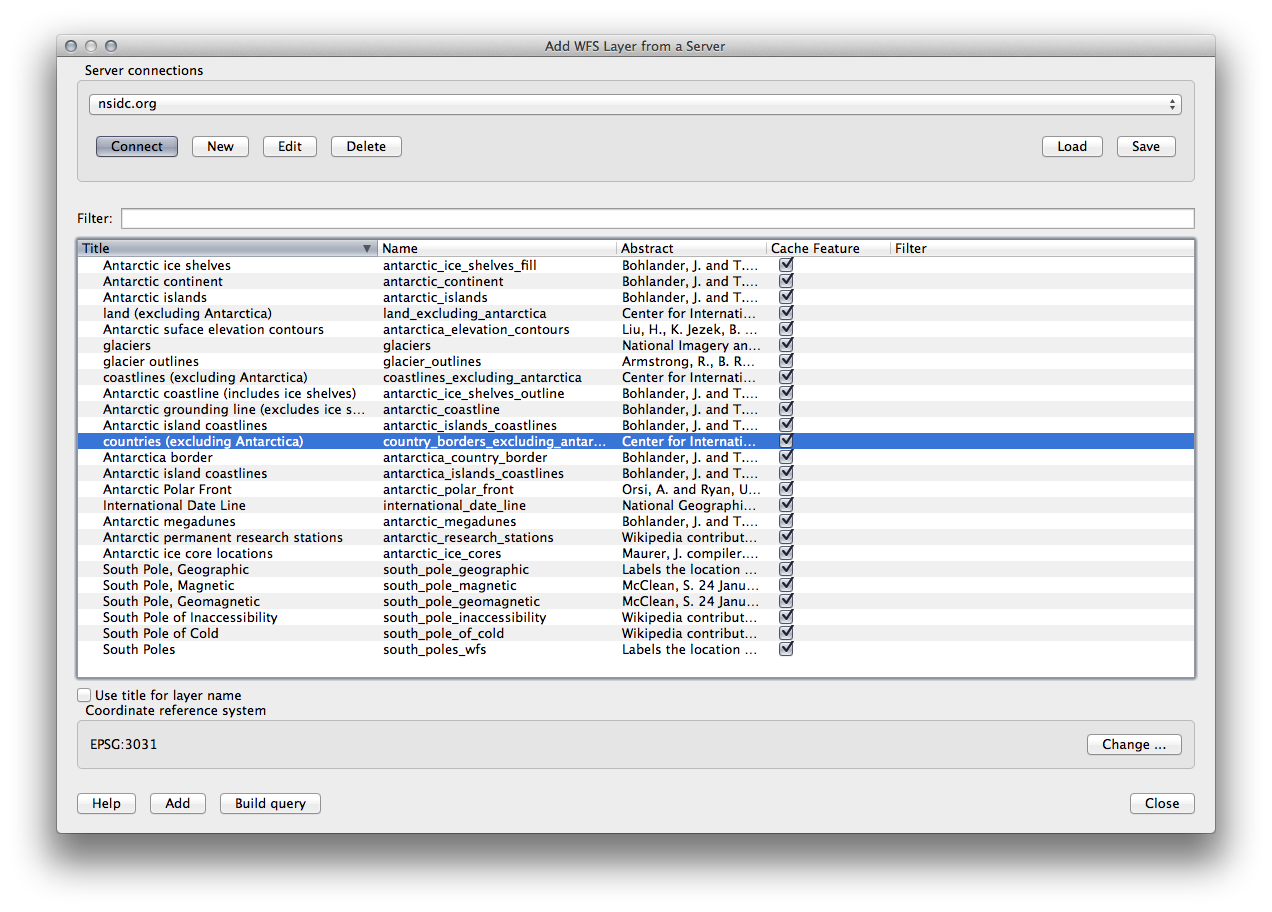
Task: Toggle Cache Feature for South Poles row
Action: click(x=785, y=648)
